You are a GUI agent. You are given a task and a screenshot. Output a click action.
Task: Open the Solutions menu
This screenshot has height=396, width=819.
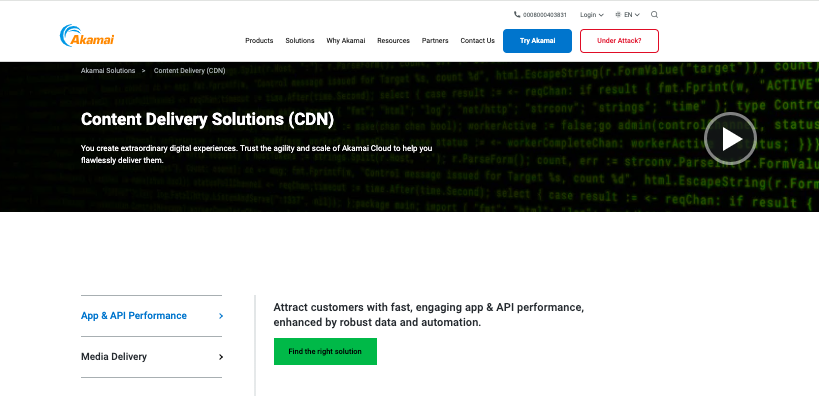[x=300, y=41]
